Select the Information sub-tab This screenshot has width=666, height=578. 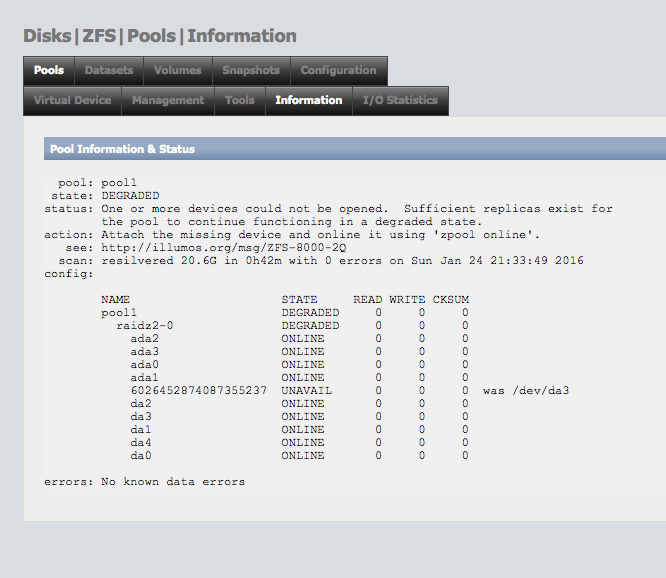click(309, 101)
